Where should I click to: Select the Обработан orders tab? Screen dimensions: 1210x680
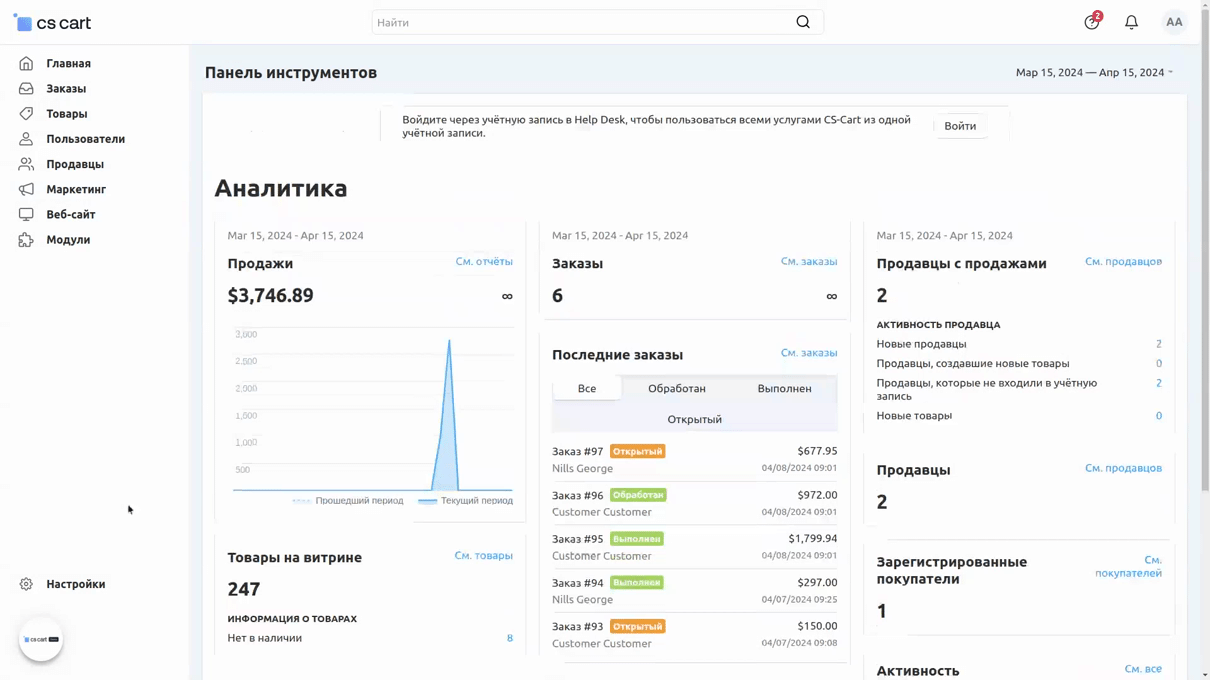click(676, 388)
